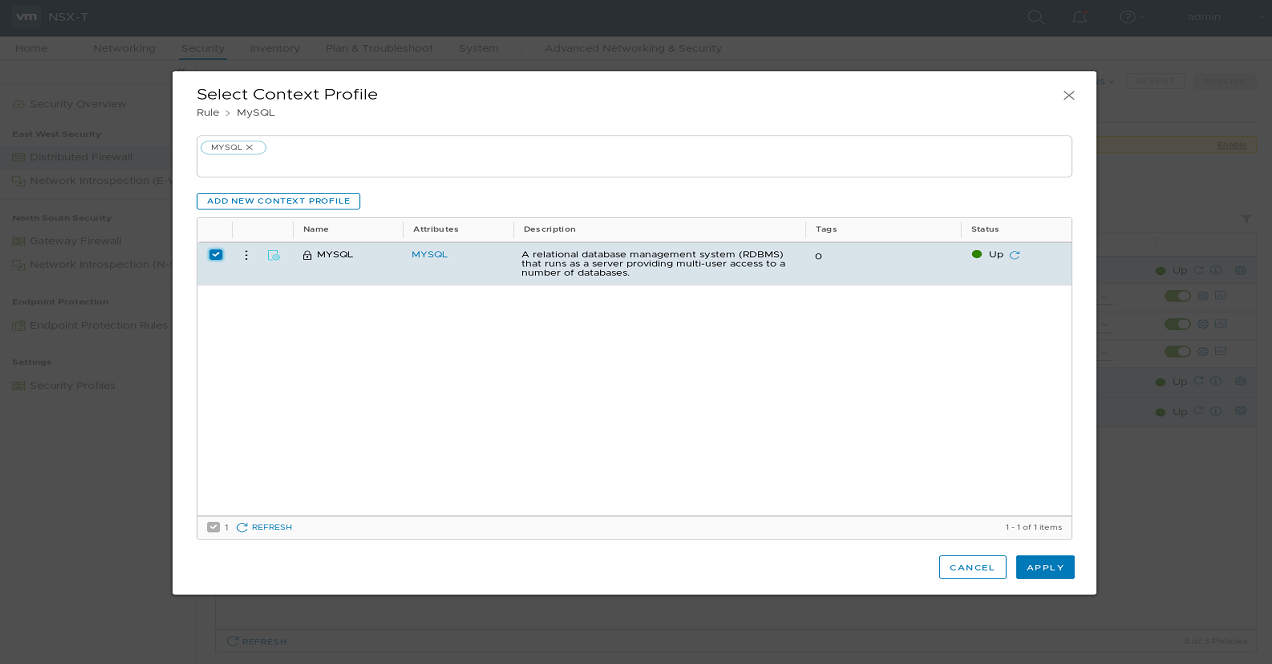The height and width of the screenshot is (664, 1272).
Task: Select the Security tab
Action: click(203, 48)
